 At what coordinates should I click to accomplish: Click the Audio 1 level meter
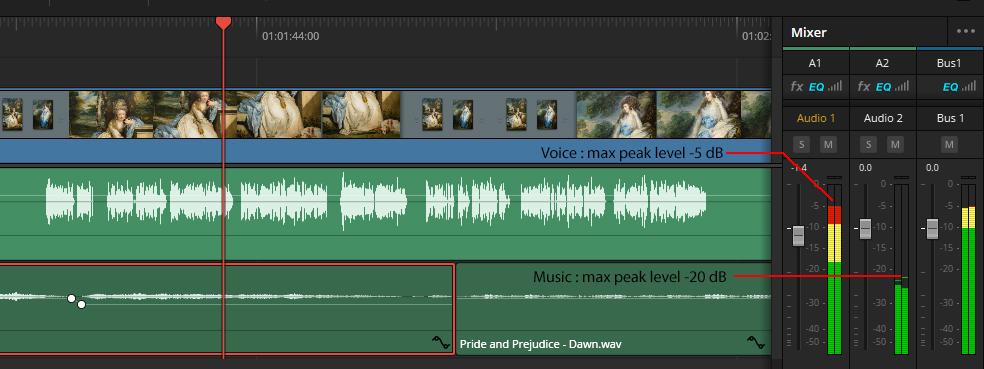pos(834,269)
